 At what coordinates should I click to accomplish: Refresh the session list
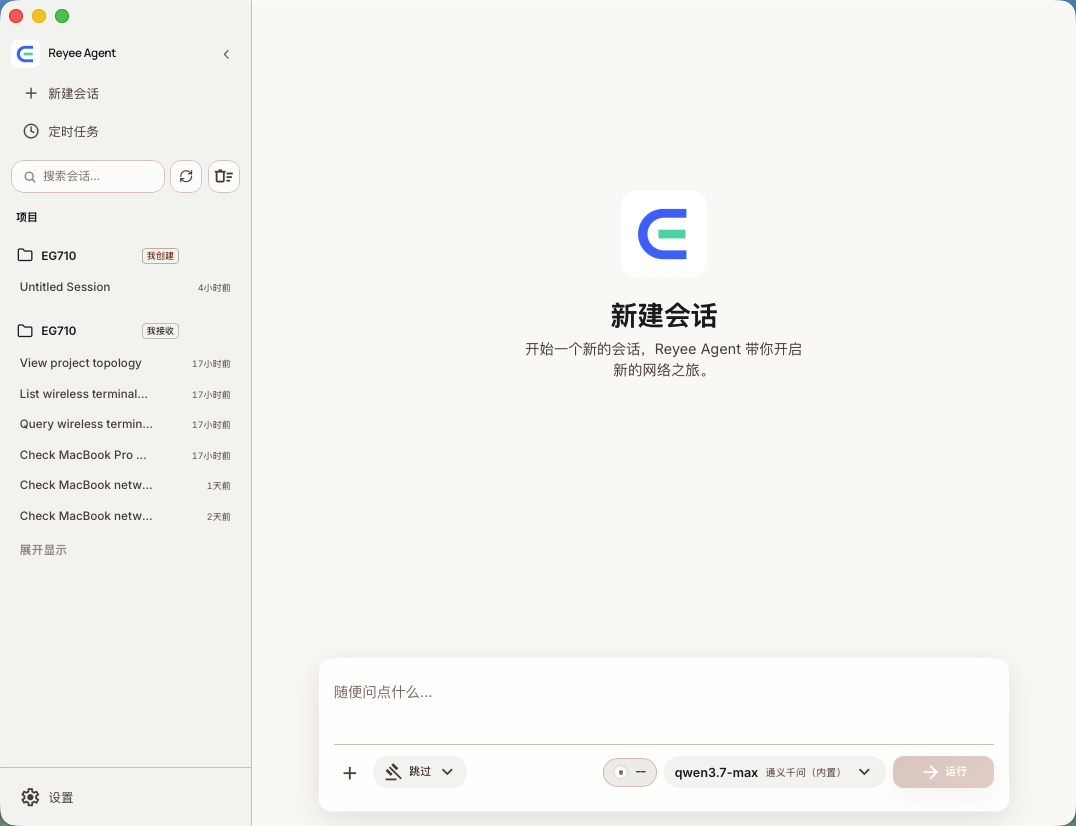click(x=186, y=176)
